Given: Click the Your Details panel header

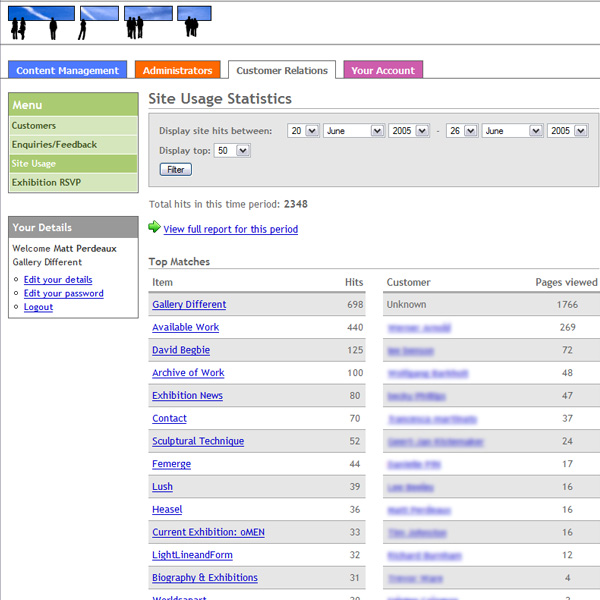Looking at the screenshot, I should coord(73,227).
